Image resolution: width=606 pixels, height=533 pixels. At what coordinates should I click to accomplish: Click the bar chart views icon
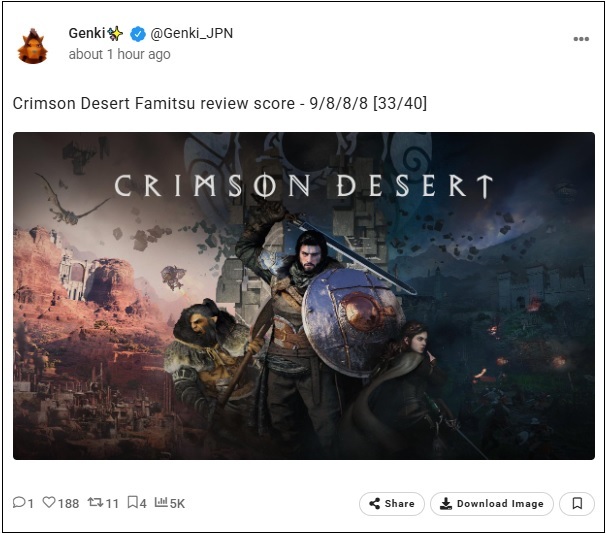coord(161,502)
